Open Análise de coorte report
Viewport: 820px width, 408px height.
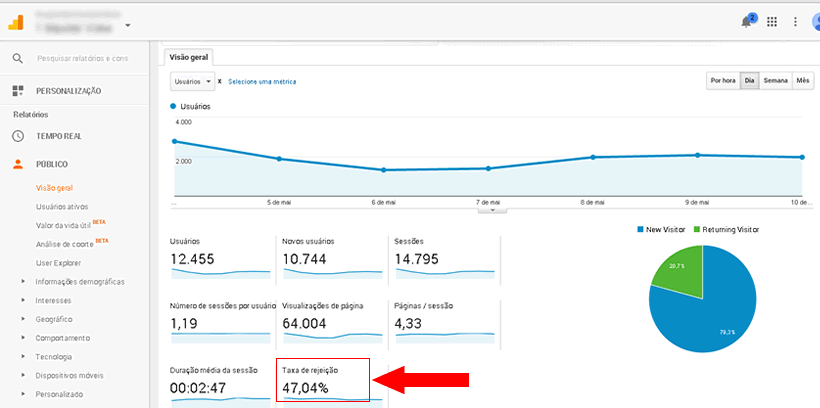click(64, 244)
